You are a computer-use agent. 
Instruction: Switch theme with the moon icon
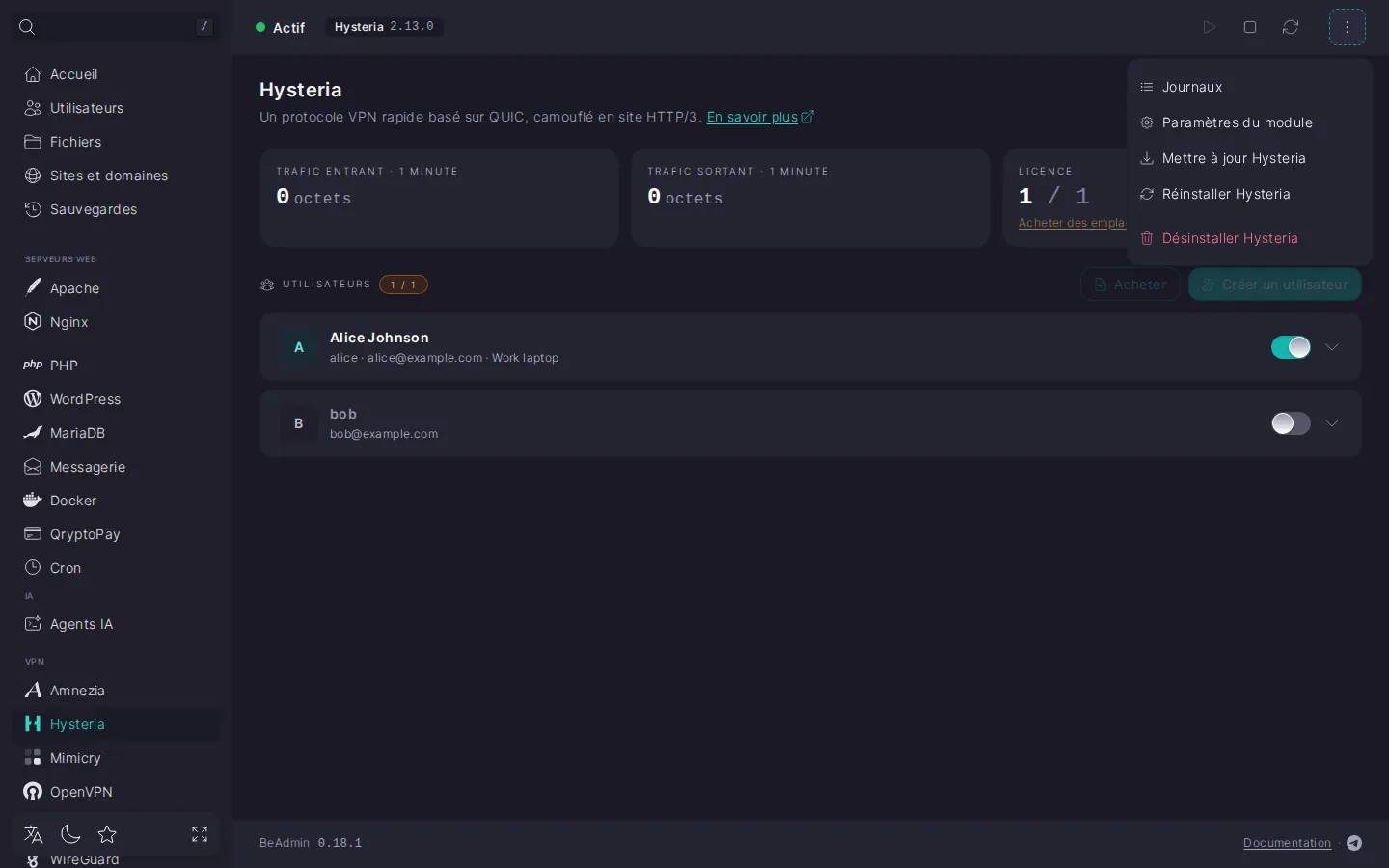click(70, 834)
